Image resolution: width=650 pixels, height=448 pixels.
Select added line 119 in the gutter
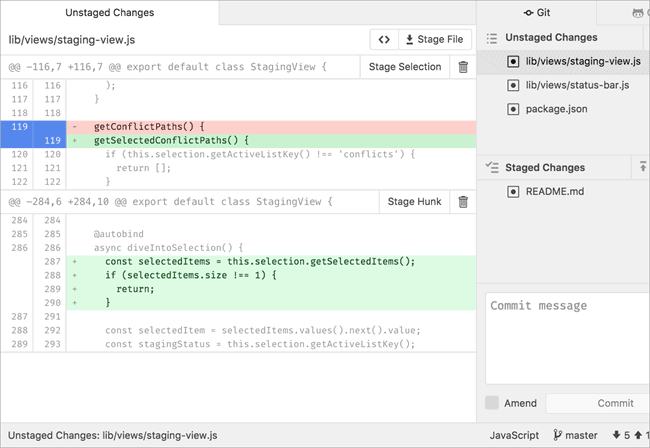(x=50, y=141)
